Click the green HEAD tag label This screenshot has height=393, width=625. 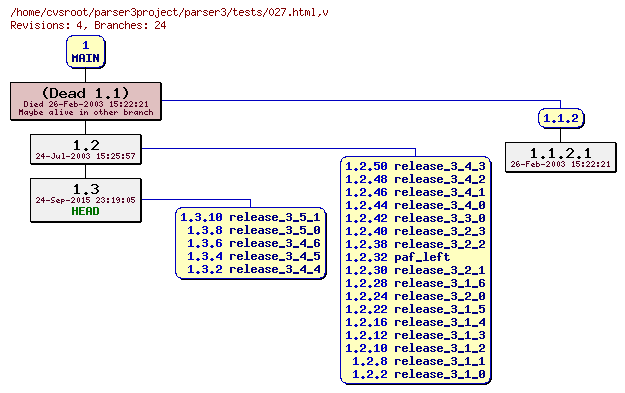[x=85, y=211]
